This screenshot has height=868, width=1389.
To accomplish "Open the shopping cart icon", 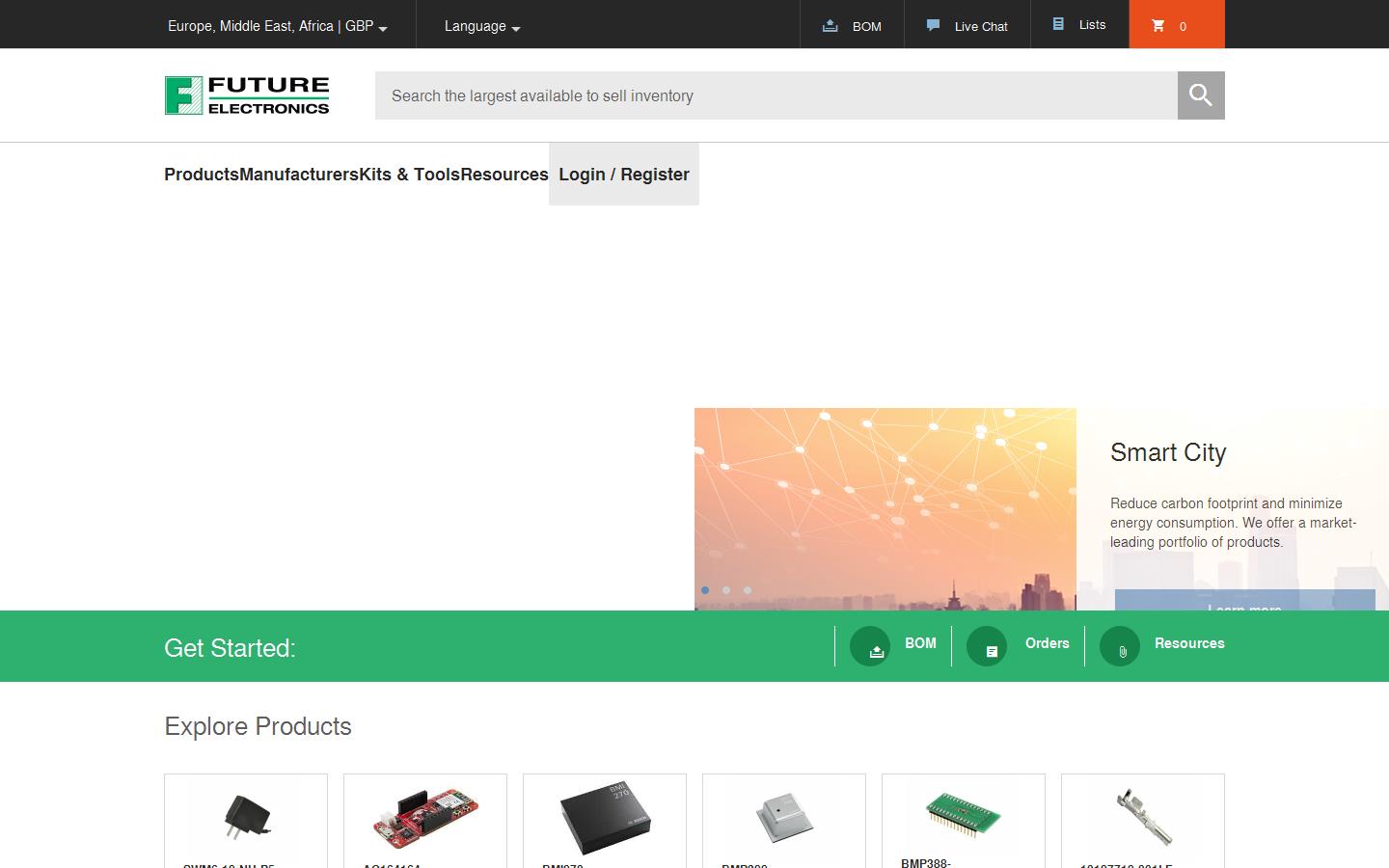I will point(1158,26).
